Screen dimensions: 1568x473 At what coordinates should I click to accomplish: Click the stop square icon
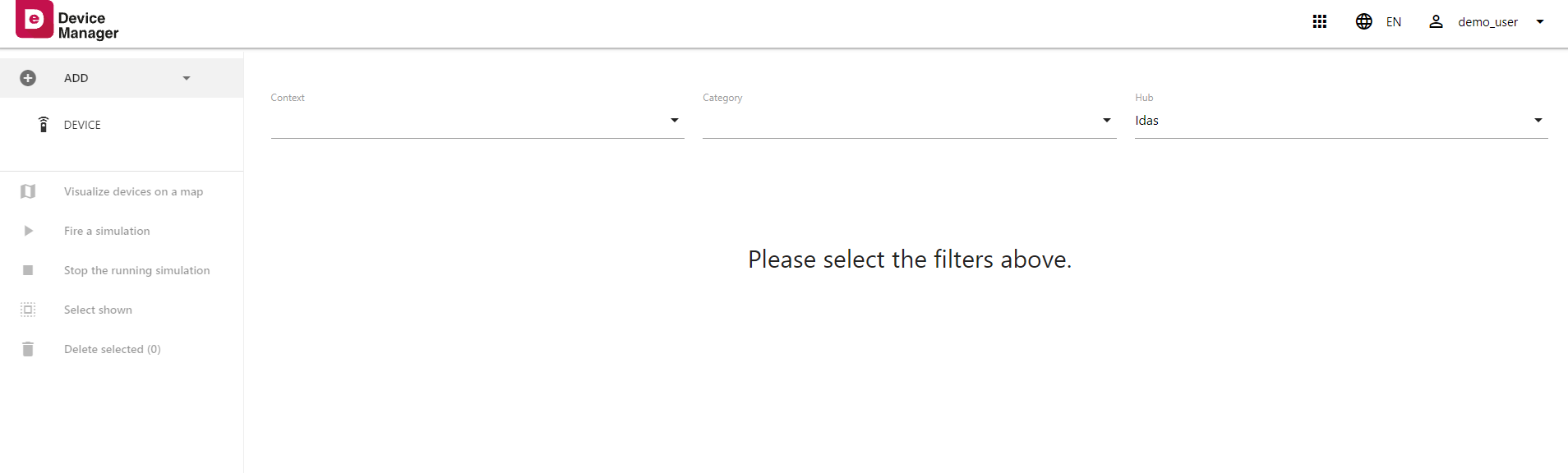(28, 270)
